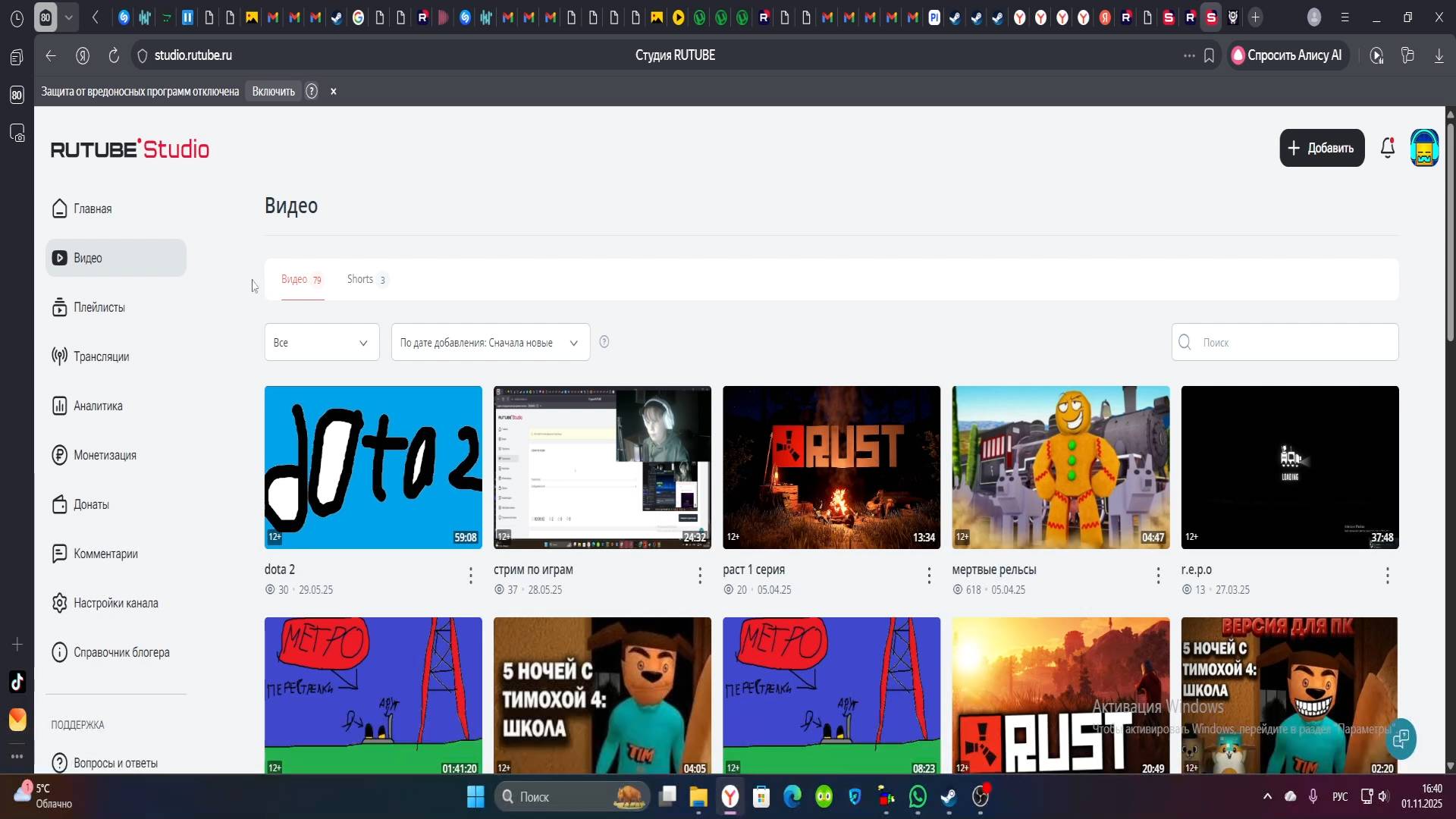Go to Трансляции in sidebar
Screen dimensions: 1456x819
(x=101, y=356)
